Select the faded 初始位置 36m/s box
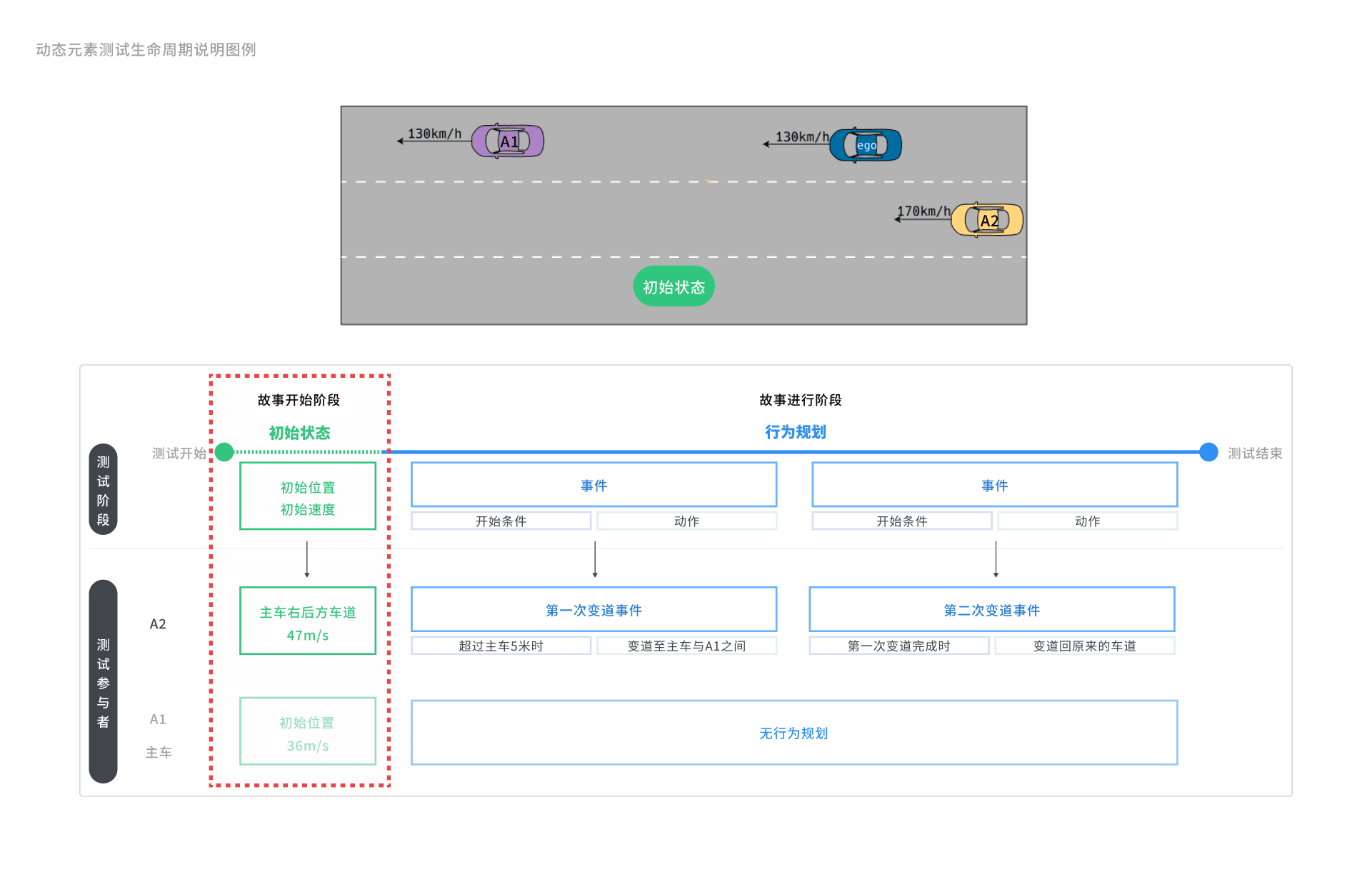This screenshot has width=1372, height=892. click(307, 732)
